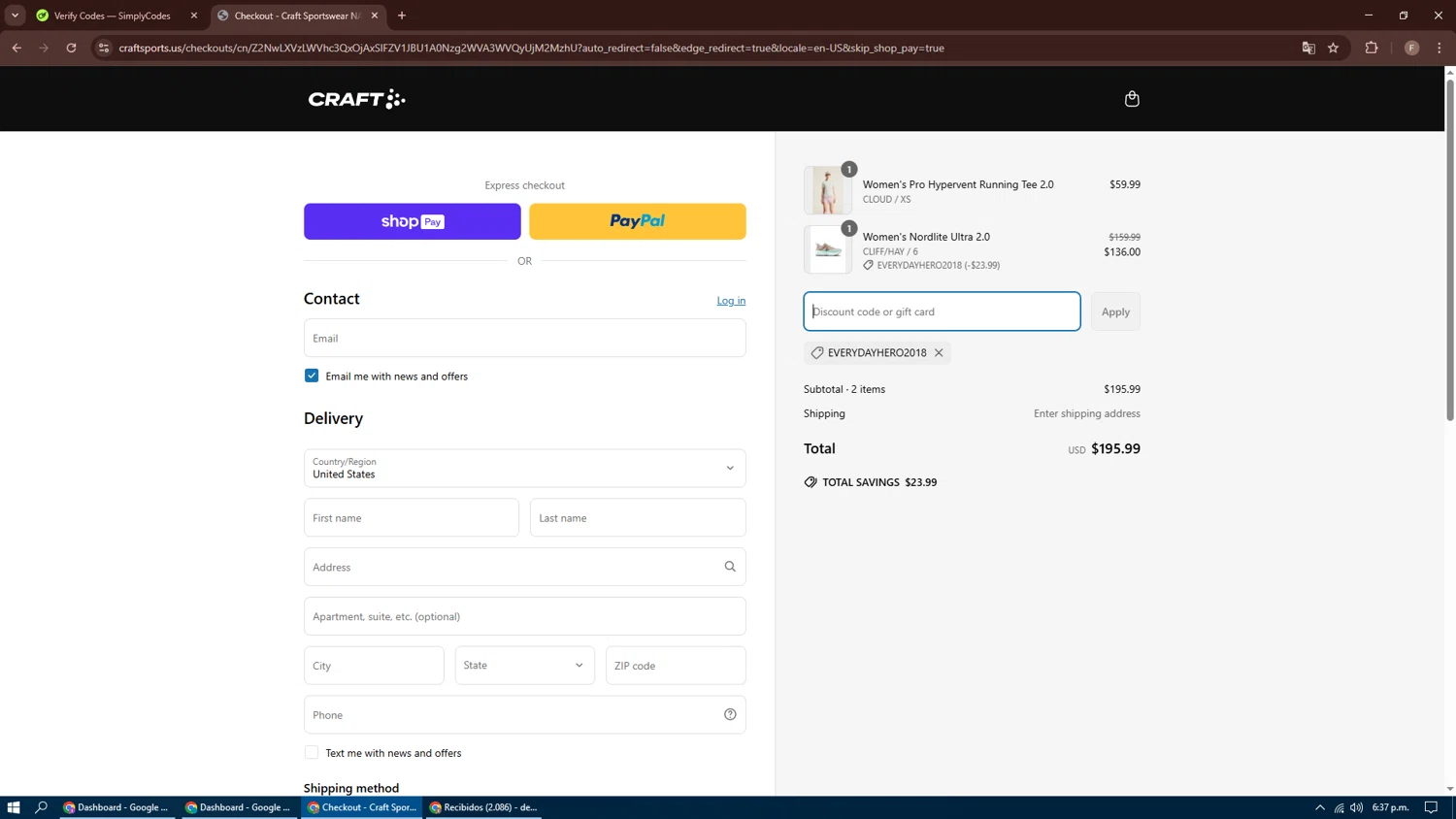The width and height of the screenshot is (1456, 819).
Task: Open a new browser tab
Action: click(x=402, y=16)
